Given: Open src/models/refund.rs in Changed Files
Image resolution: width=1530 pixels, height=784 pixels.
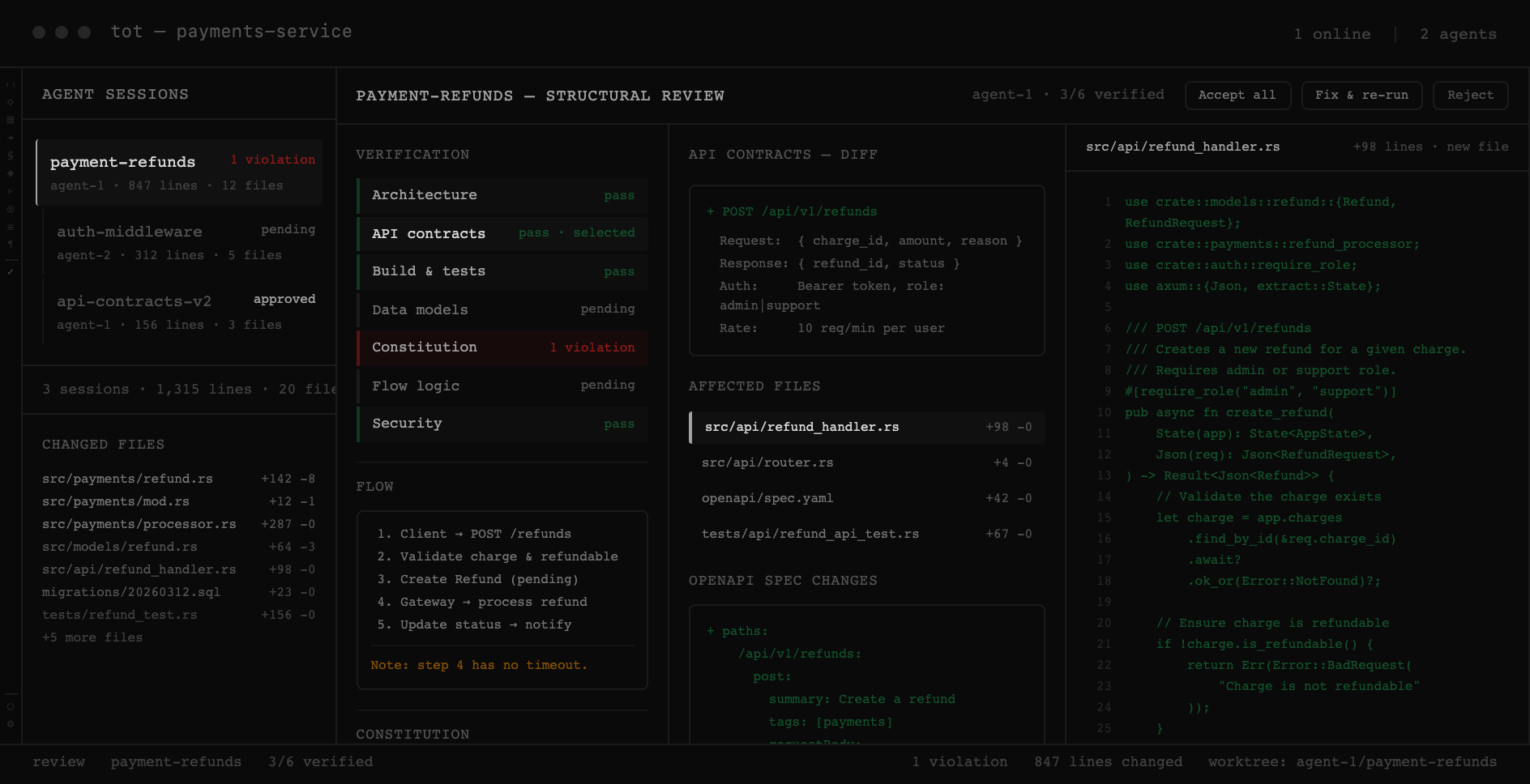Looking at the screenshot, I should [178, 547].
